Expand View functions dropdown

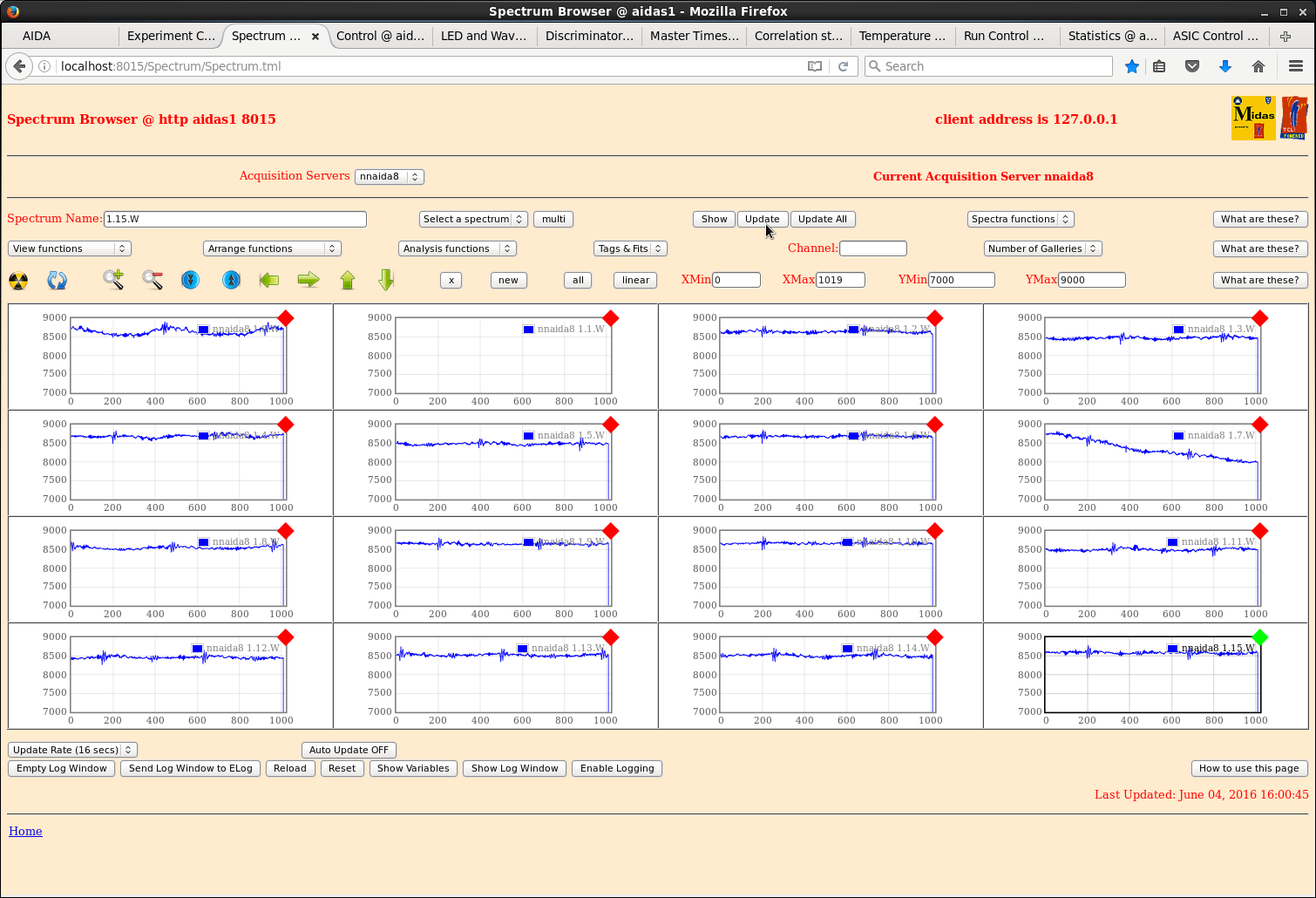coord(70,248)
